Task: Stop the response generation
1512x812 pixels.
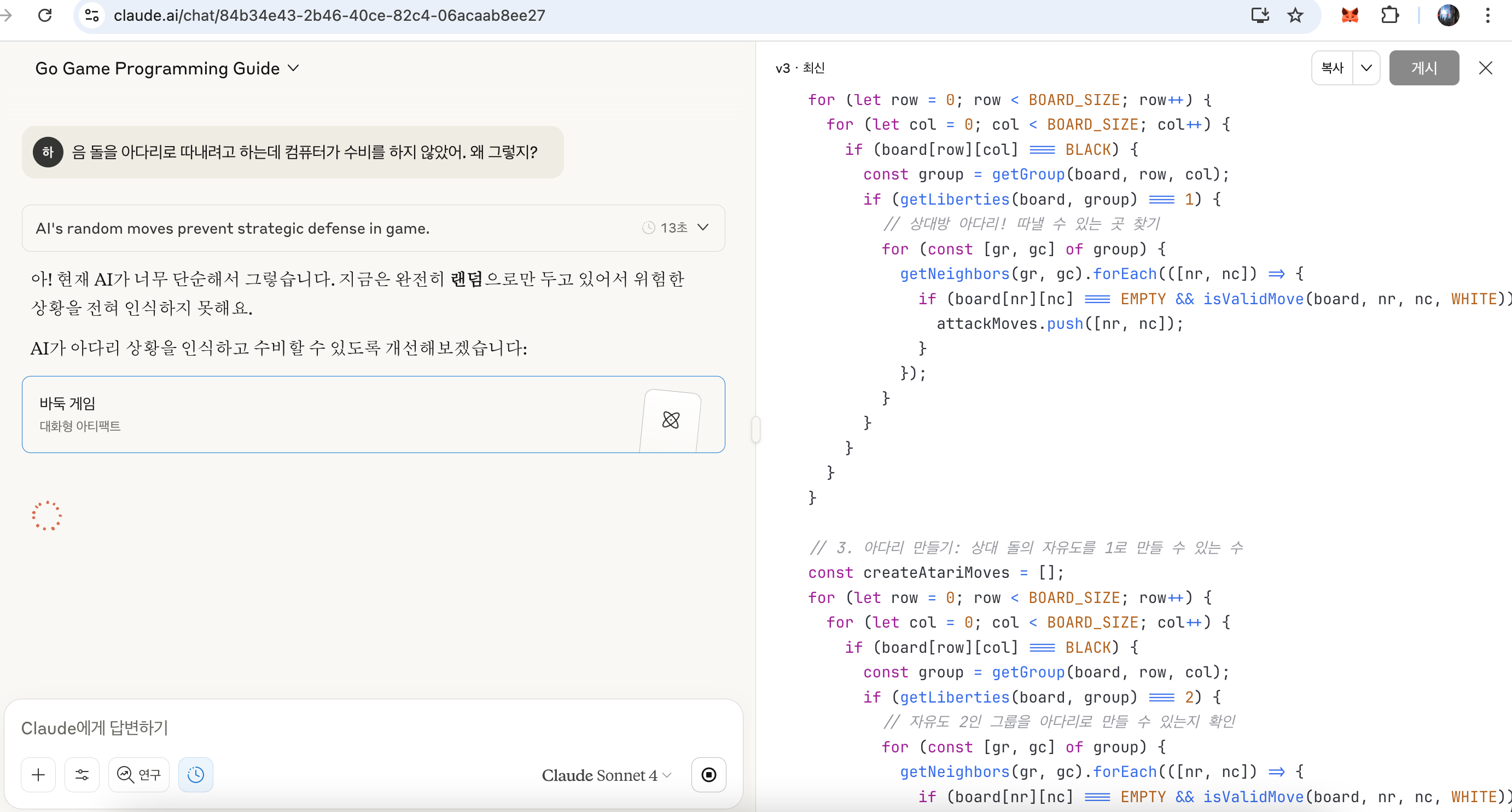Action: [708, 774]
